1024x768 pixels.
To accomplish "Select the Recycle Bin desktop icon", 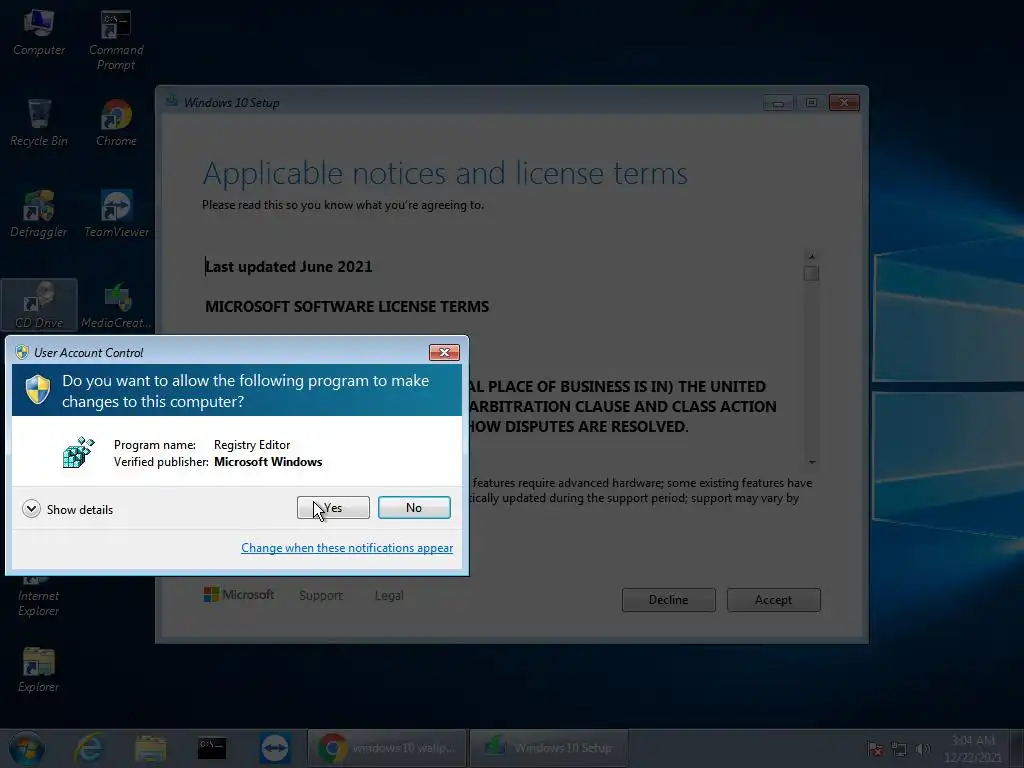I will click(39, 123).
